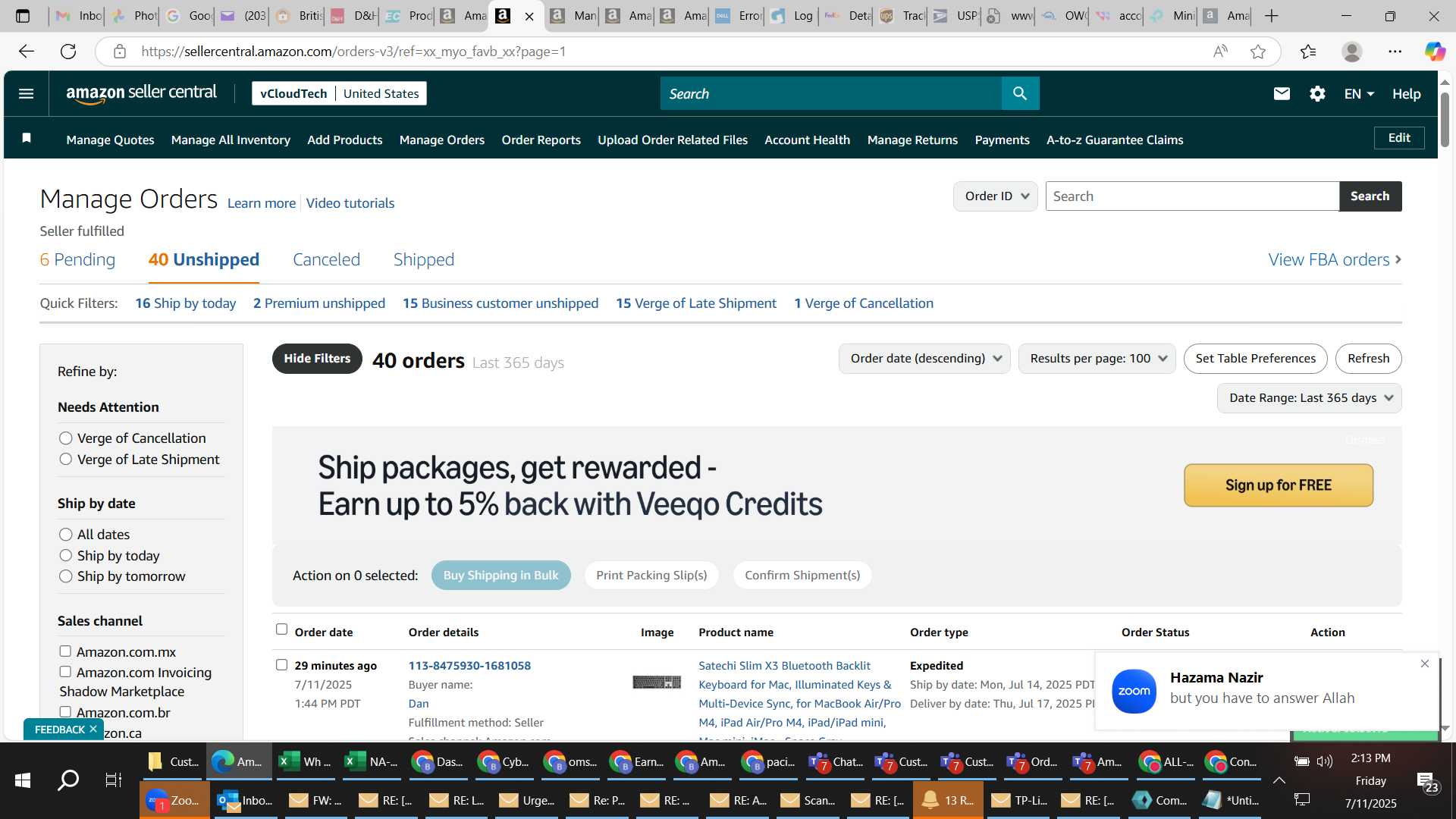Open the EN language dropdown
Image resolution: width=1456 pixels, height=819 pixels.
pos(1359,94)
